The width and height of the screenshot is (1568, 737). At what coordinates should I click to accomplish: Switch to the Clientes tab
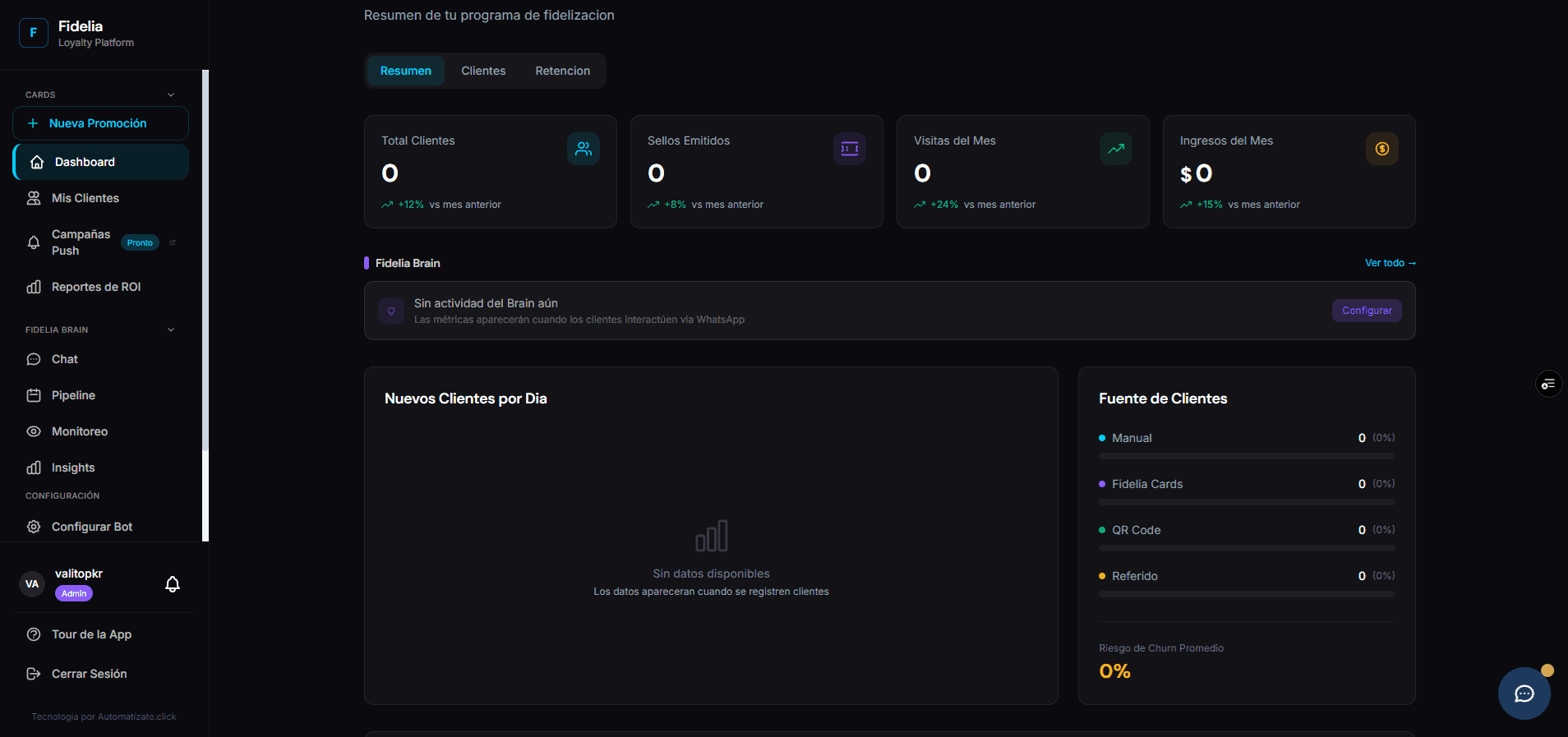point(483,71)
